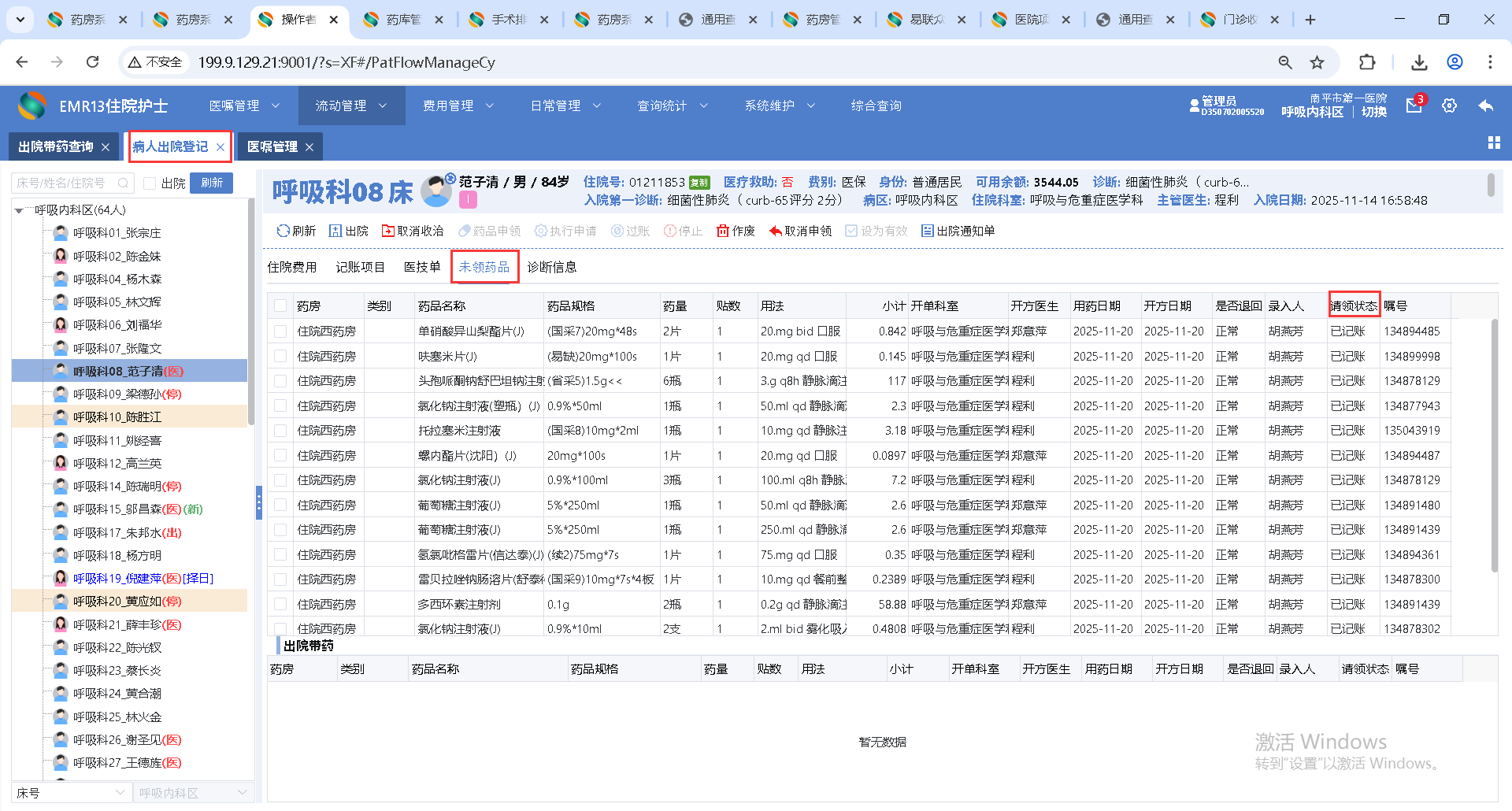This screenshot has height=811, width=1512.
Task: Click the 出院通知单 toolbar icon
Action: coord(928,231)
